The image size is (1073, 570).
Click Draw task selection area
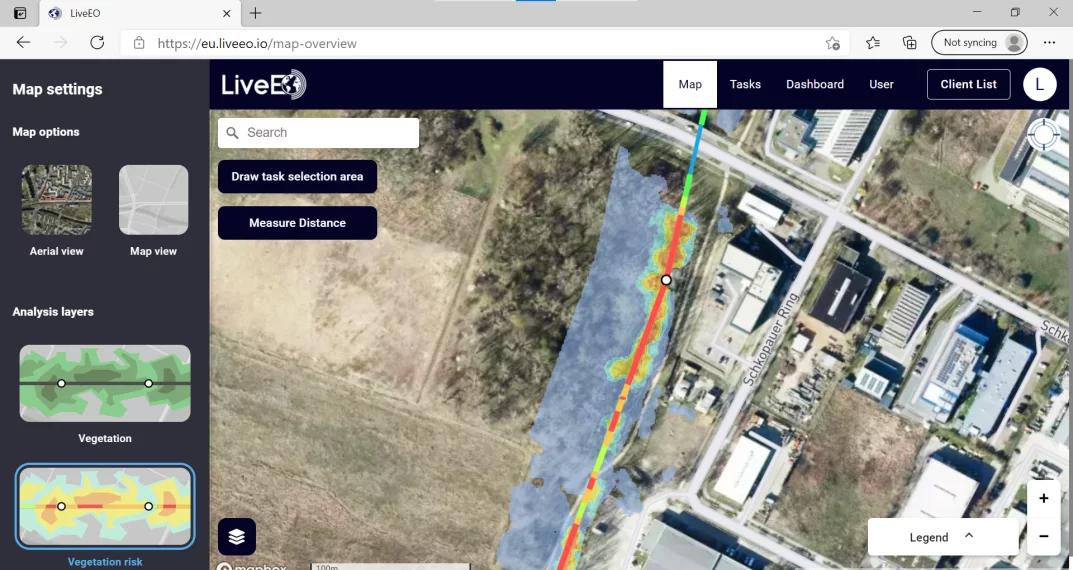click(x=297, y=177)
